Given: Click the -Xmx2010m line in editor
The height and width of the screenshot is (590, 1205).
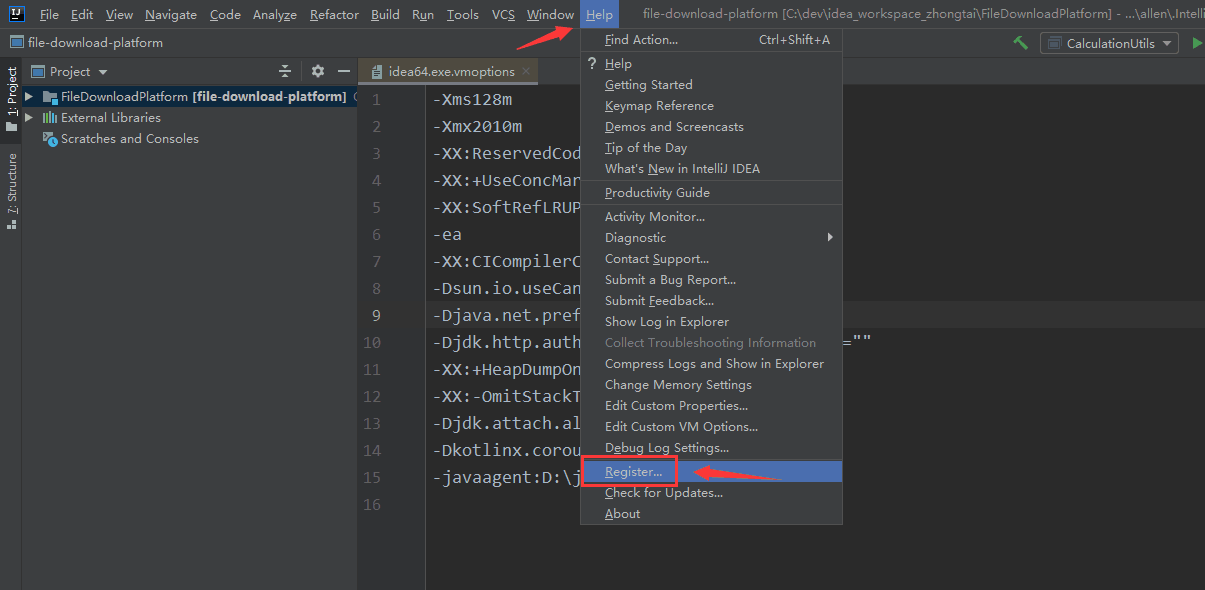Looking at the screenshot, I should pyautogui.click(x=477, y=127).
